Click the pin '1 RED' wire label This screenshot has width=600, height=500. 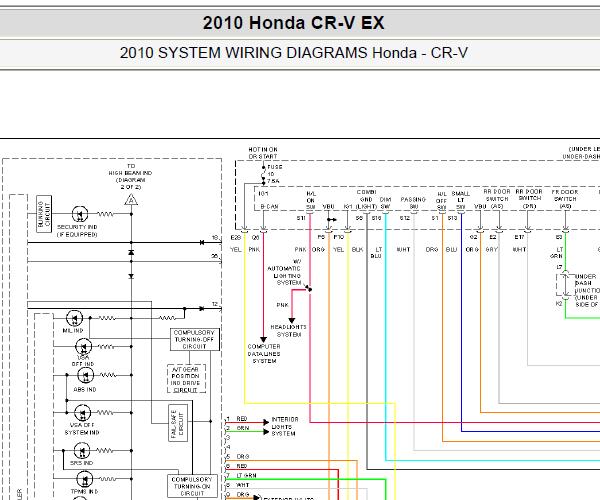coord(237,419)
